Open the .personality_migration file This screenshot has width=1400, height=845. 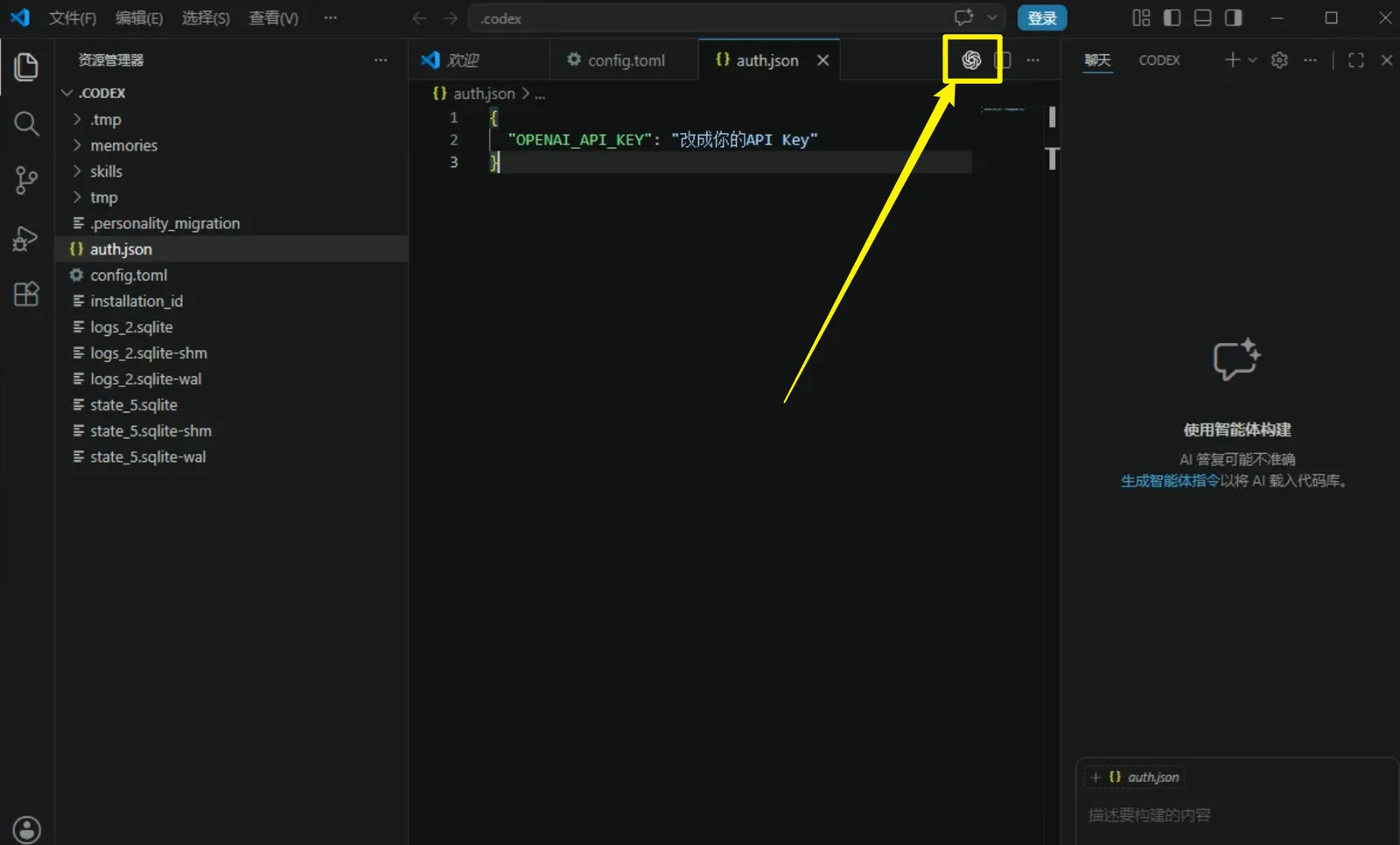pos(232,223)
